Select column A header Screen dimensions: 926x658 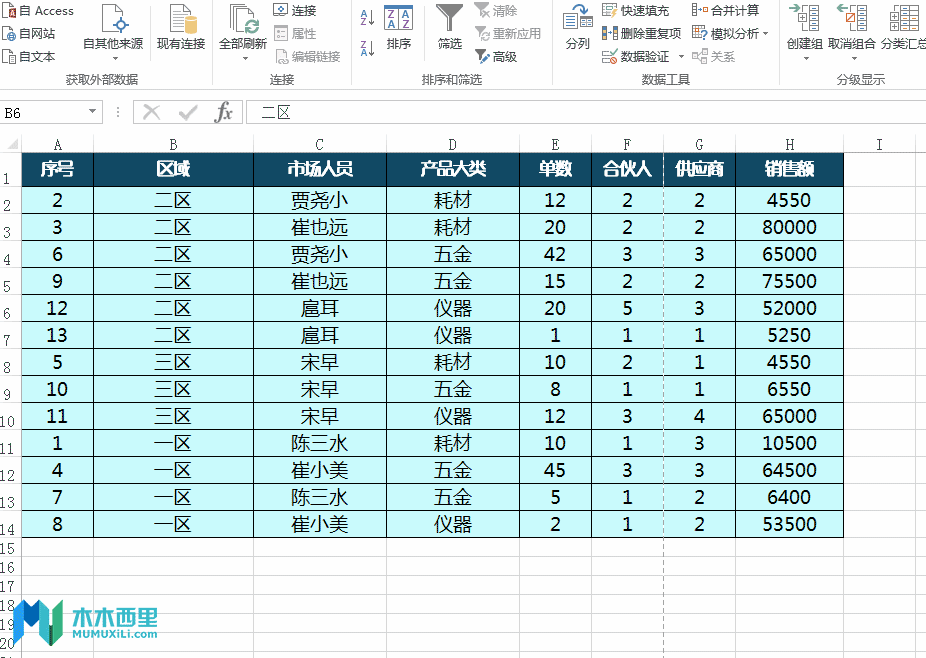pos(57,145)
